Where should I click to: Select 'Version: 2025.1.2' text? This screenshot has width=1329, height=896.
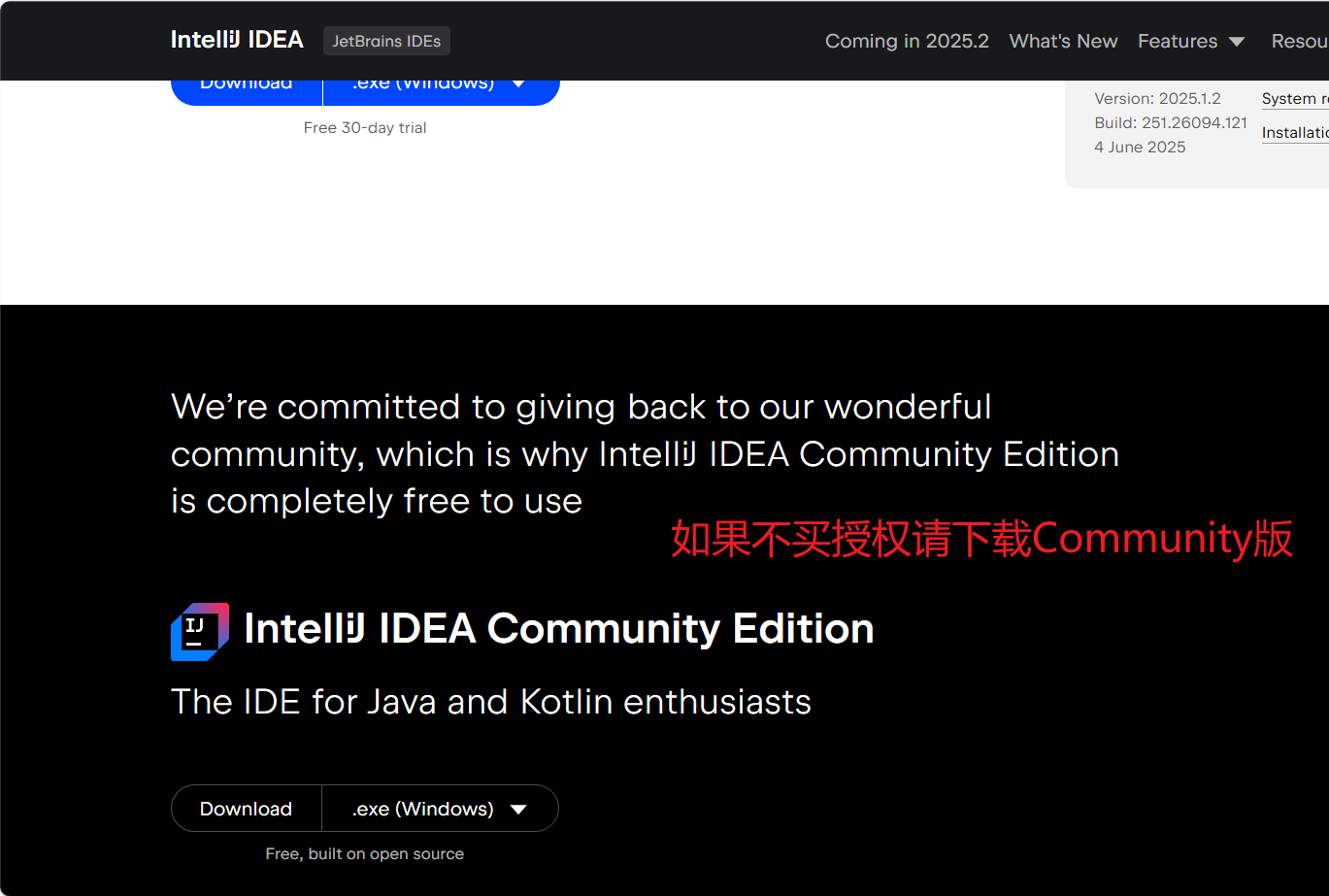(1157, 98)
